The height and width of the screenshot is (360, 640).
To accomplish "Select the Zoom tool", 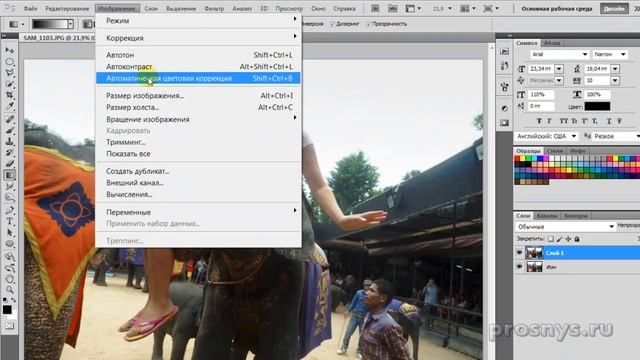I will 9,290.
